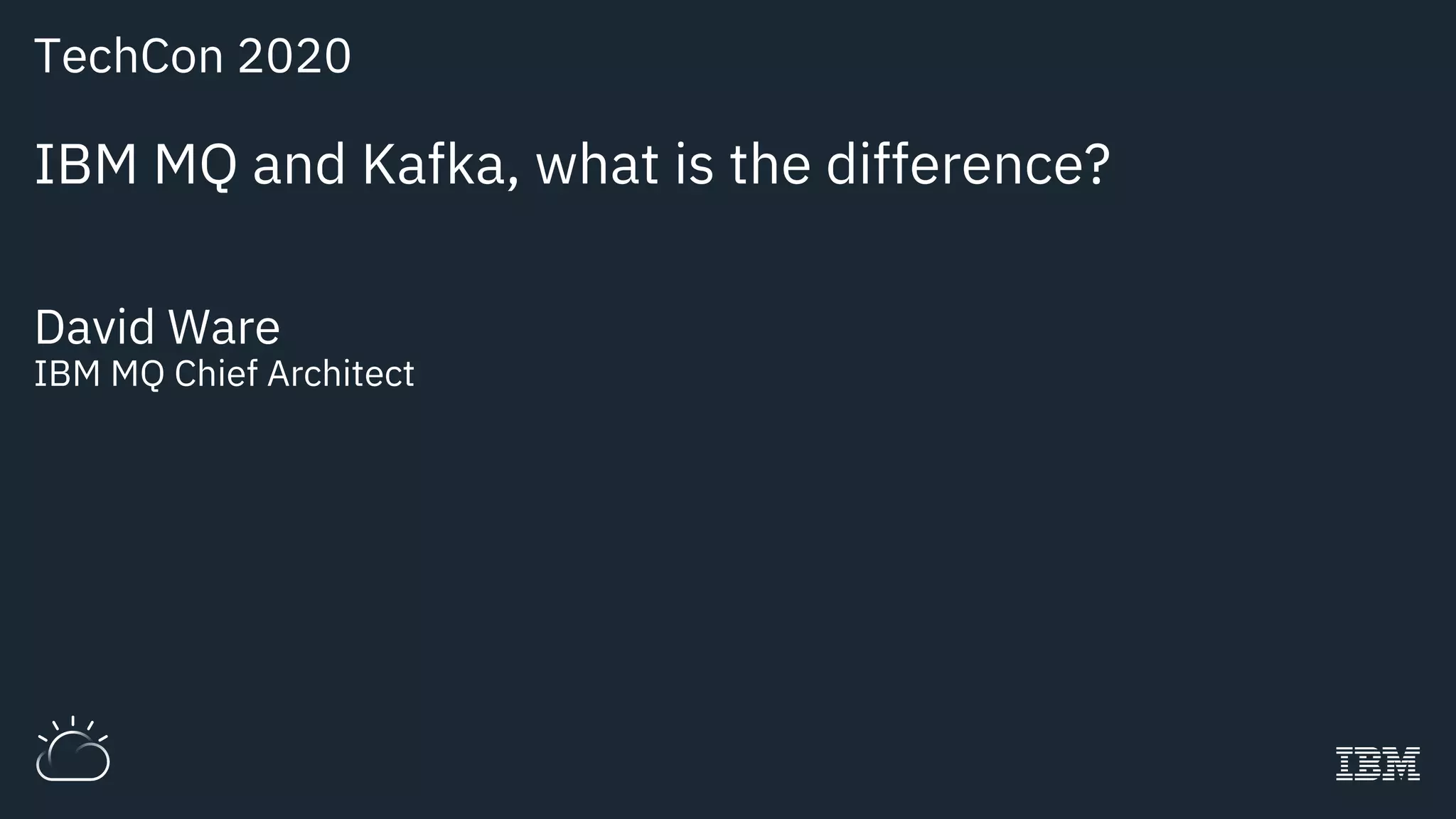The height and width of the screenshot is (819, 1456).
Task: Click the word TechCon in the header
Action: pyautogui.click(x=129, y=56)
